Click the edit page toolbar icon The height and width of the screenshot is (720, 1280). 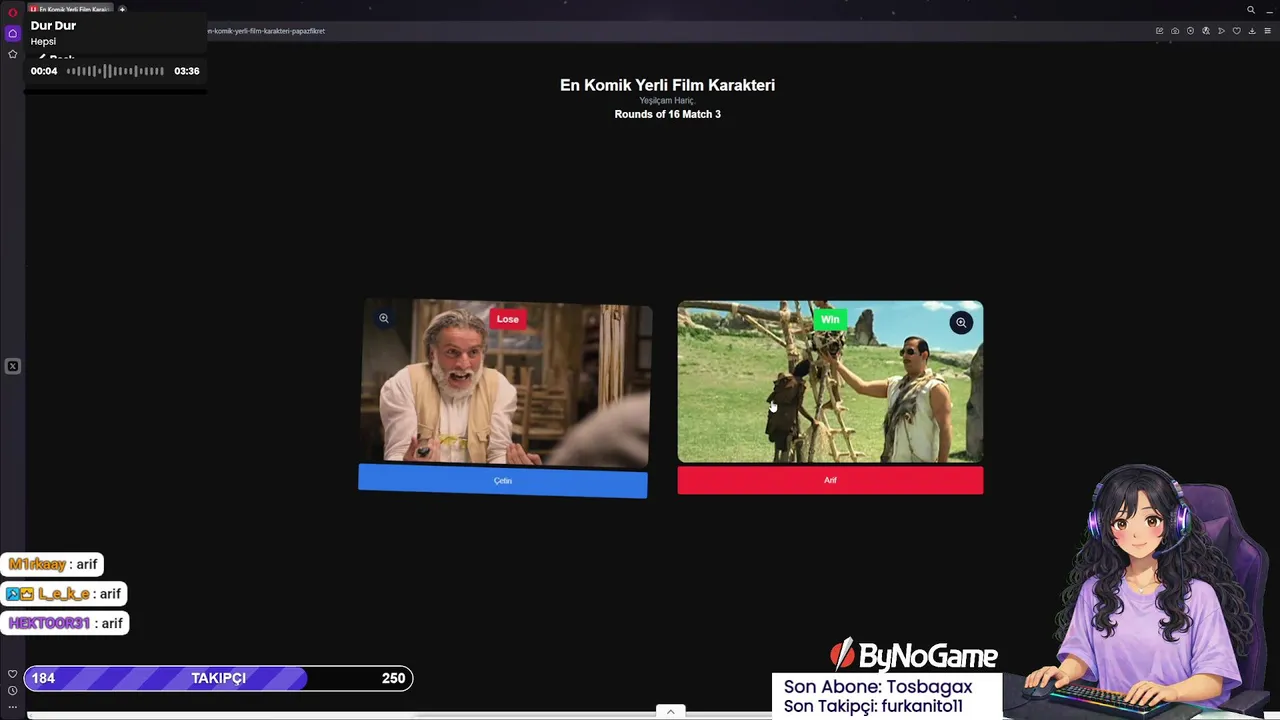pos(1159,31)
